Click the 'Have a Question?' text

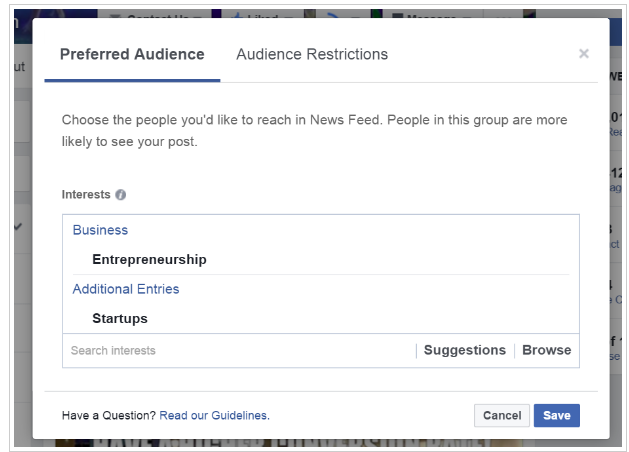[109, 415]
